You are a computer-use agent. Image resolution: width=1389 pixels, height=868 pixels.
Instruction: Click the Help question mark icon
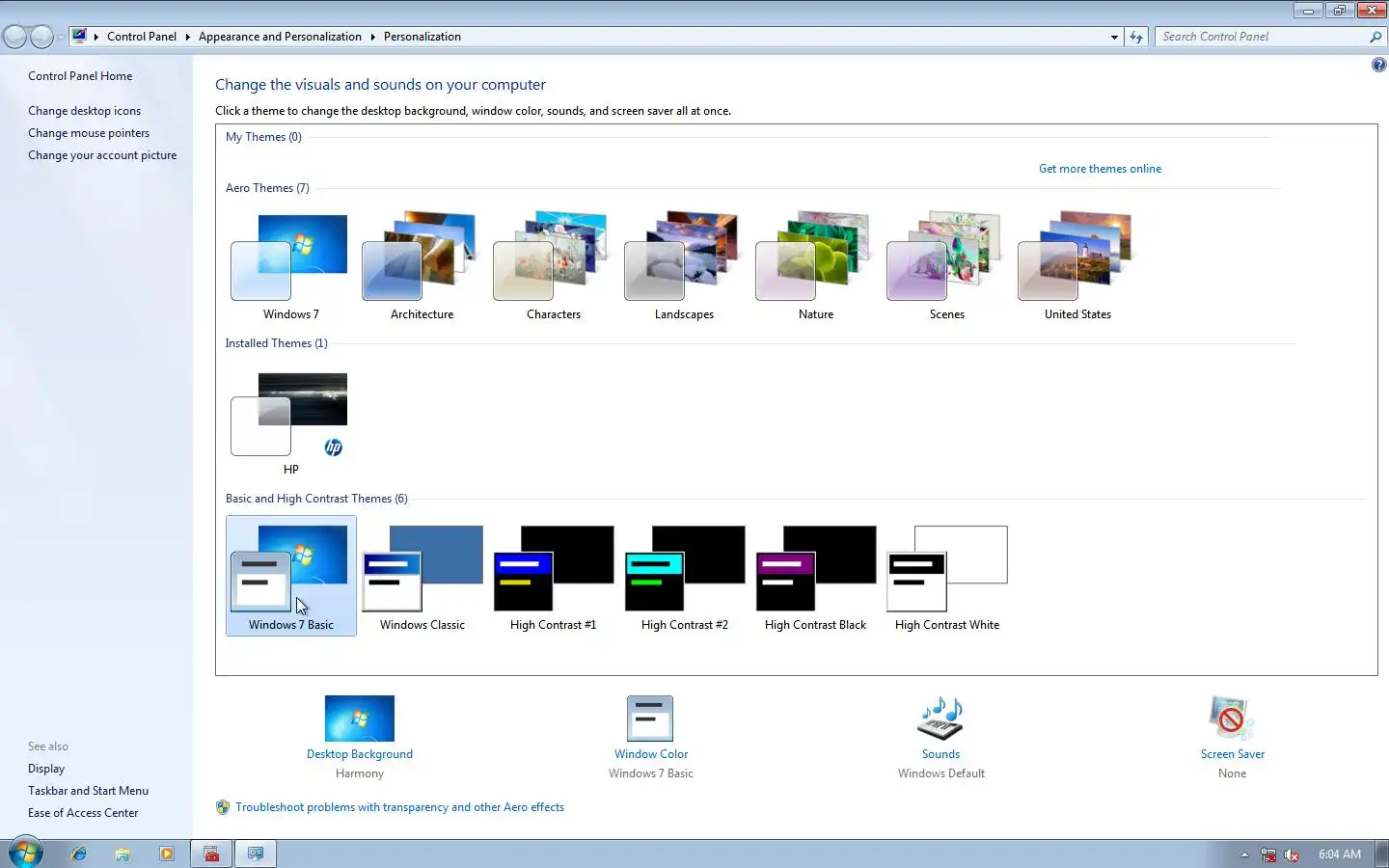pyautogui.click(x=1378, y=65)
